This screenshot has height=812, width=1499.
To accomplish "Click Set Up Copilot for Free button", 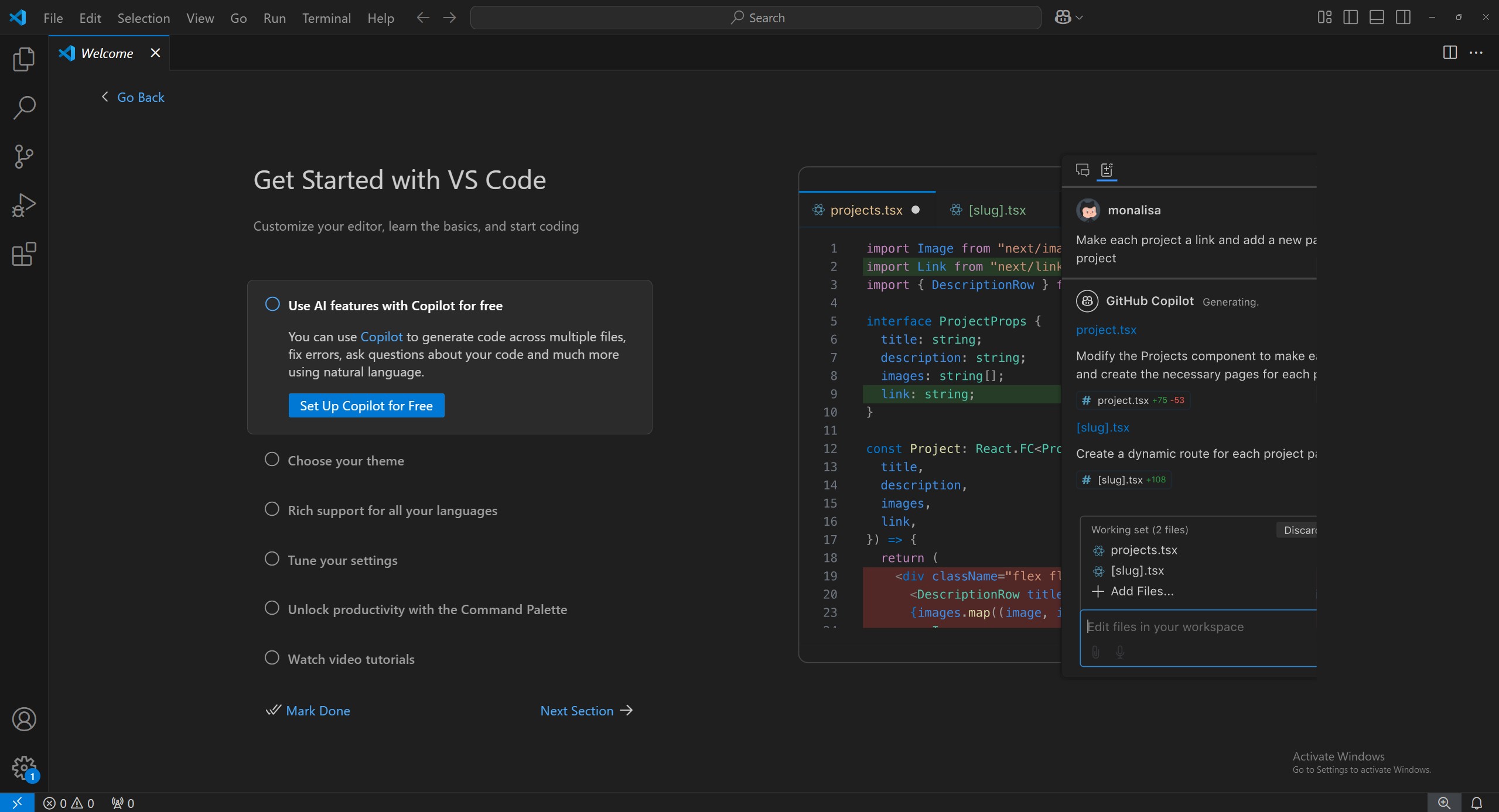I will (366, 406).
